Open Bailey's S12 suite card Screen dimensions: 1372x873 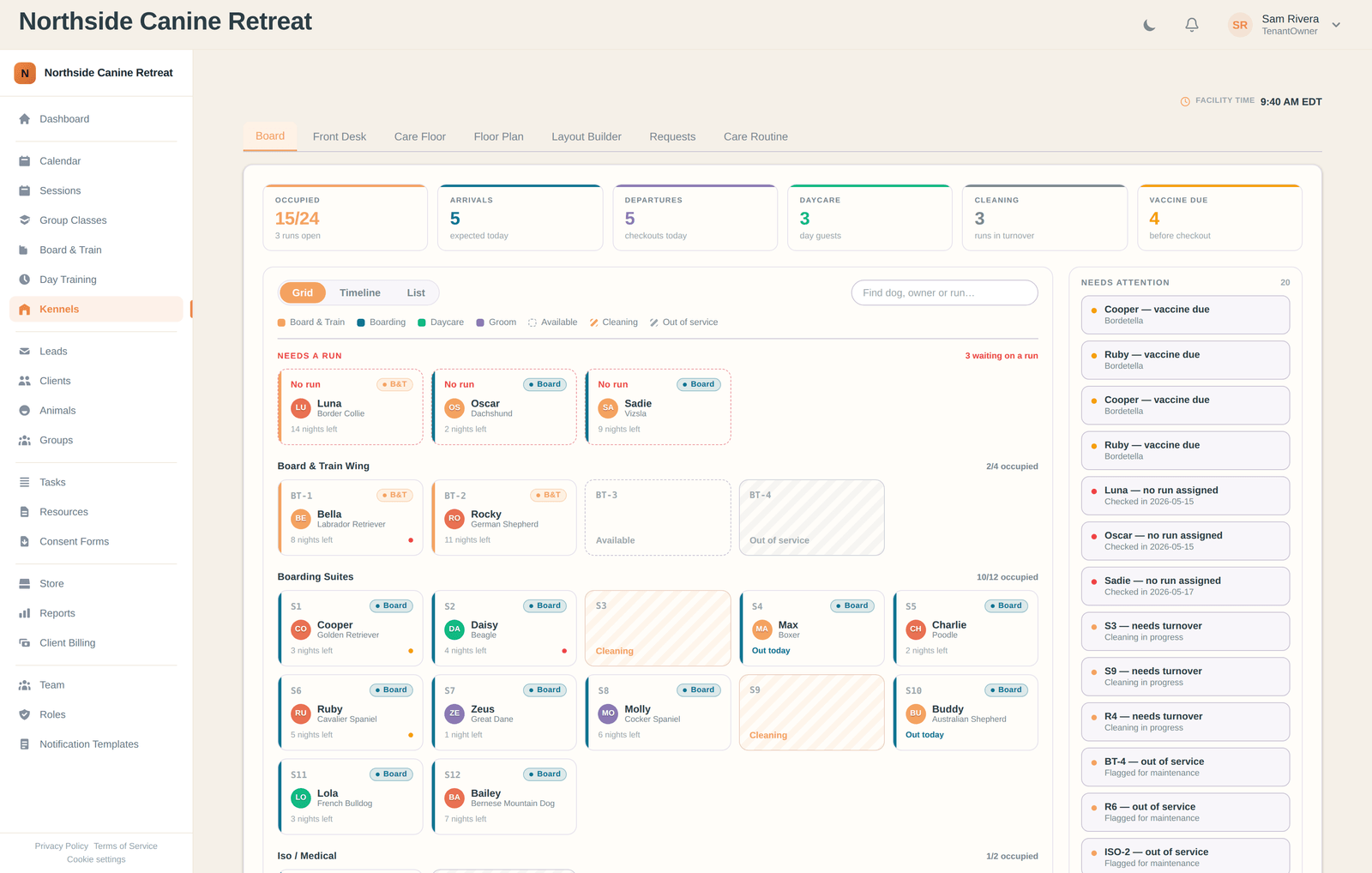pos(504,796)
